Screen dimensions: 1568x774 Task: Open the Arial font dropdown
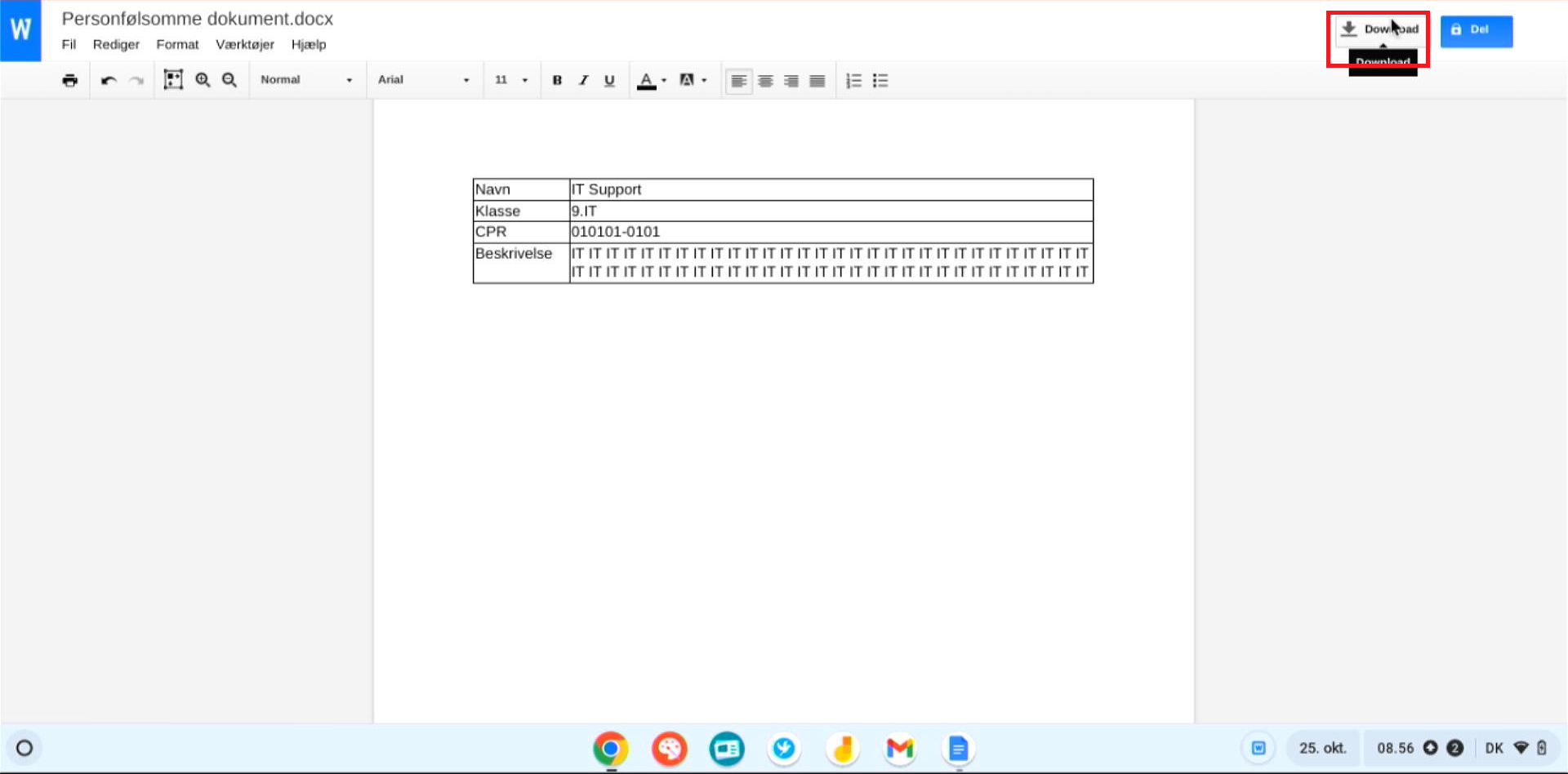tap(423, 80)
